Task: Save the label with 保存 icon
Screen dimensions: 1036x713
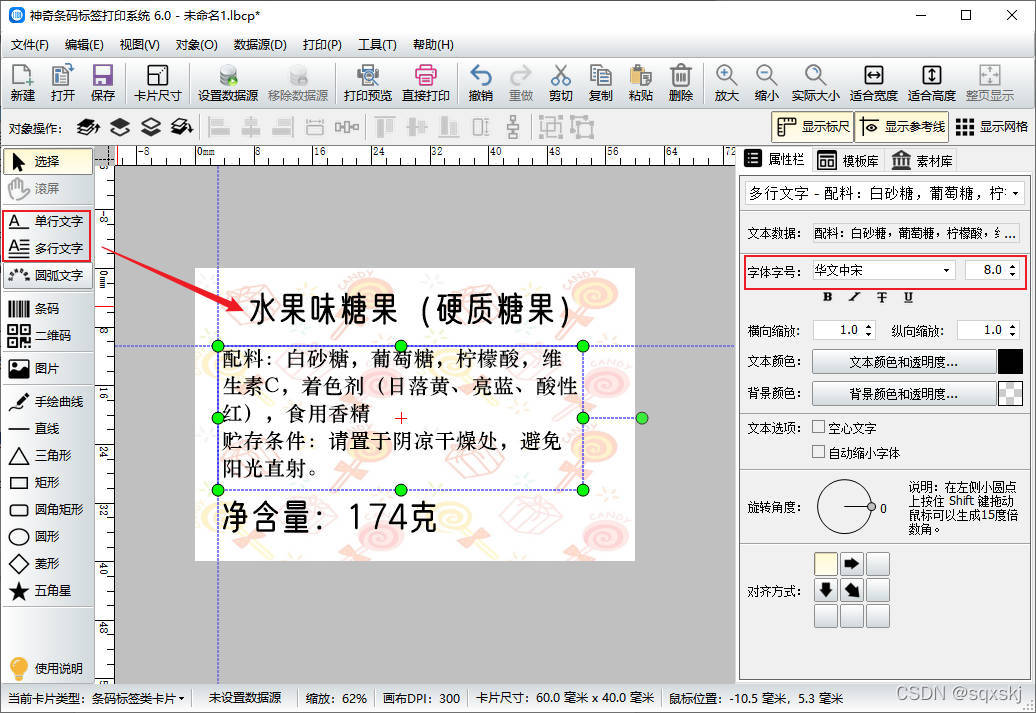Action: pos(102,83)
